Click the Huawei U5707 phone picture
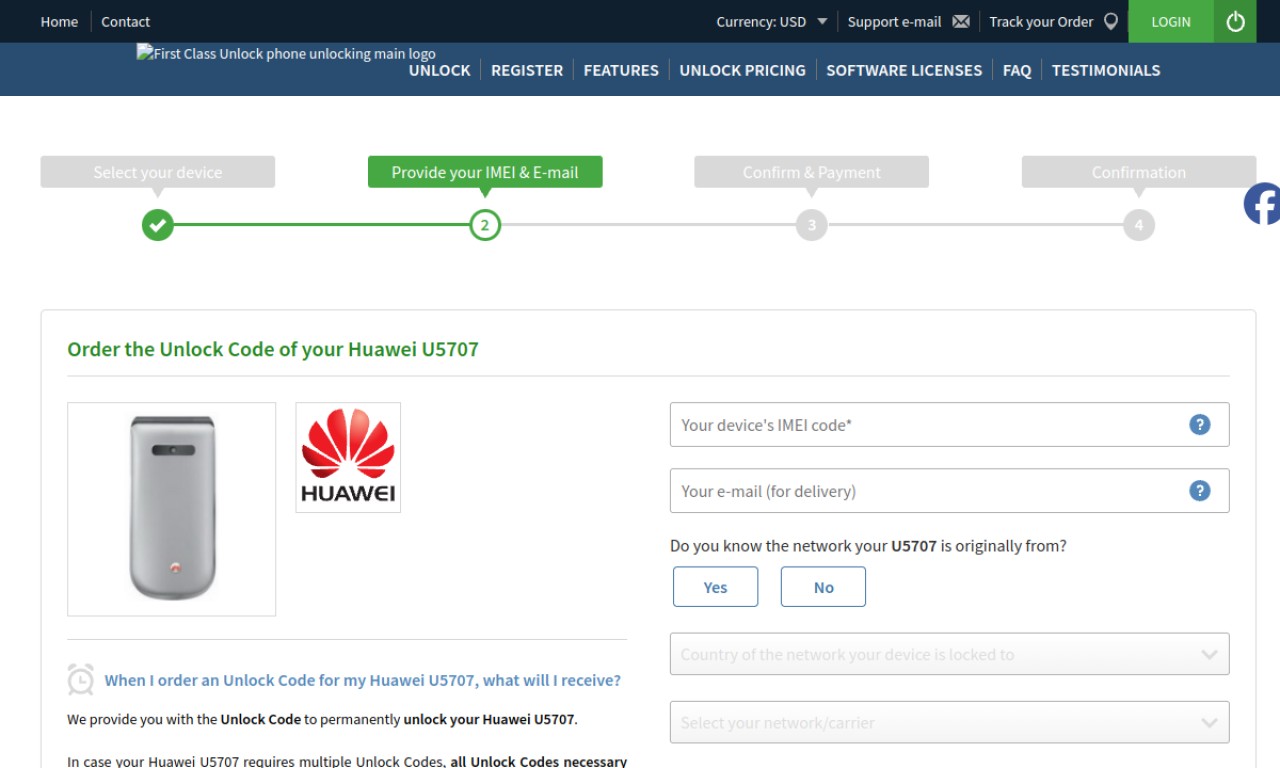Image resolution: width=1280 pixels, height=768 pixels. point(172,509)
